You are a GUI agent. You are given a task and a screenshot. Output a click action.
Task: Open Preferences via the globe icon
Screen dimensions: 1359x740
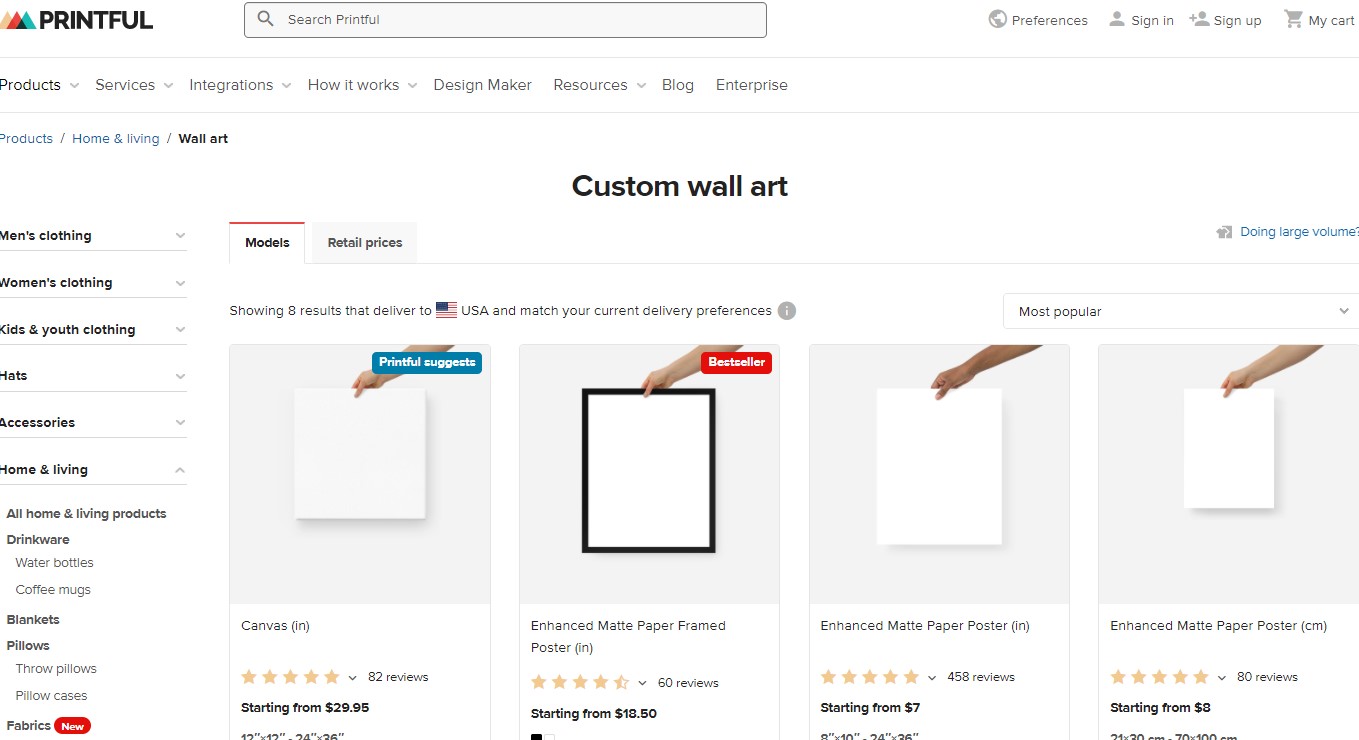[997, 18]
